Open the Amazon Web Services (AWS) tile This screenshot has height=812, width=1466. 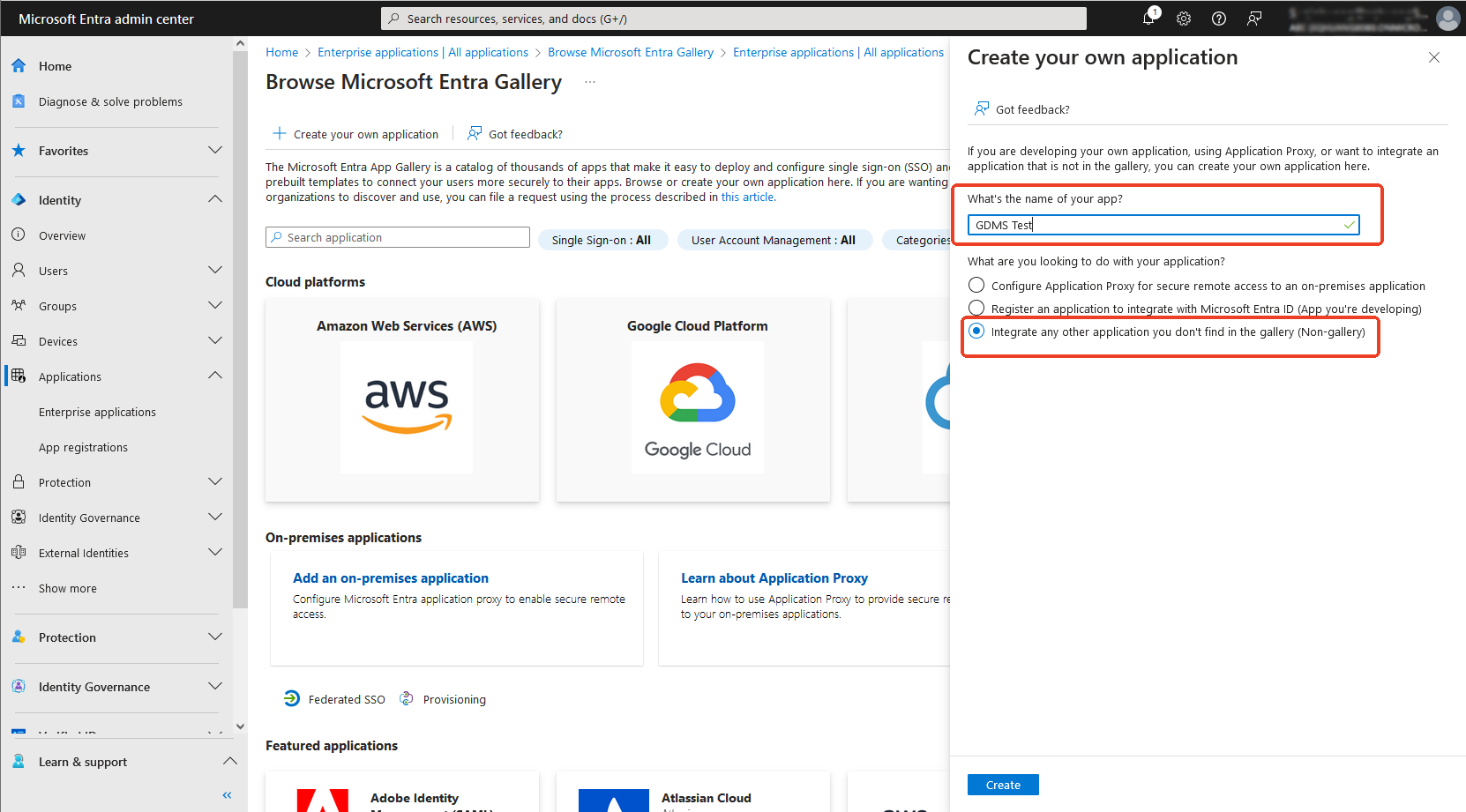click(402, 401)
